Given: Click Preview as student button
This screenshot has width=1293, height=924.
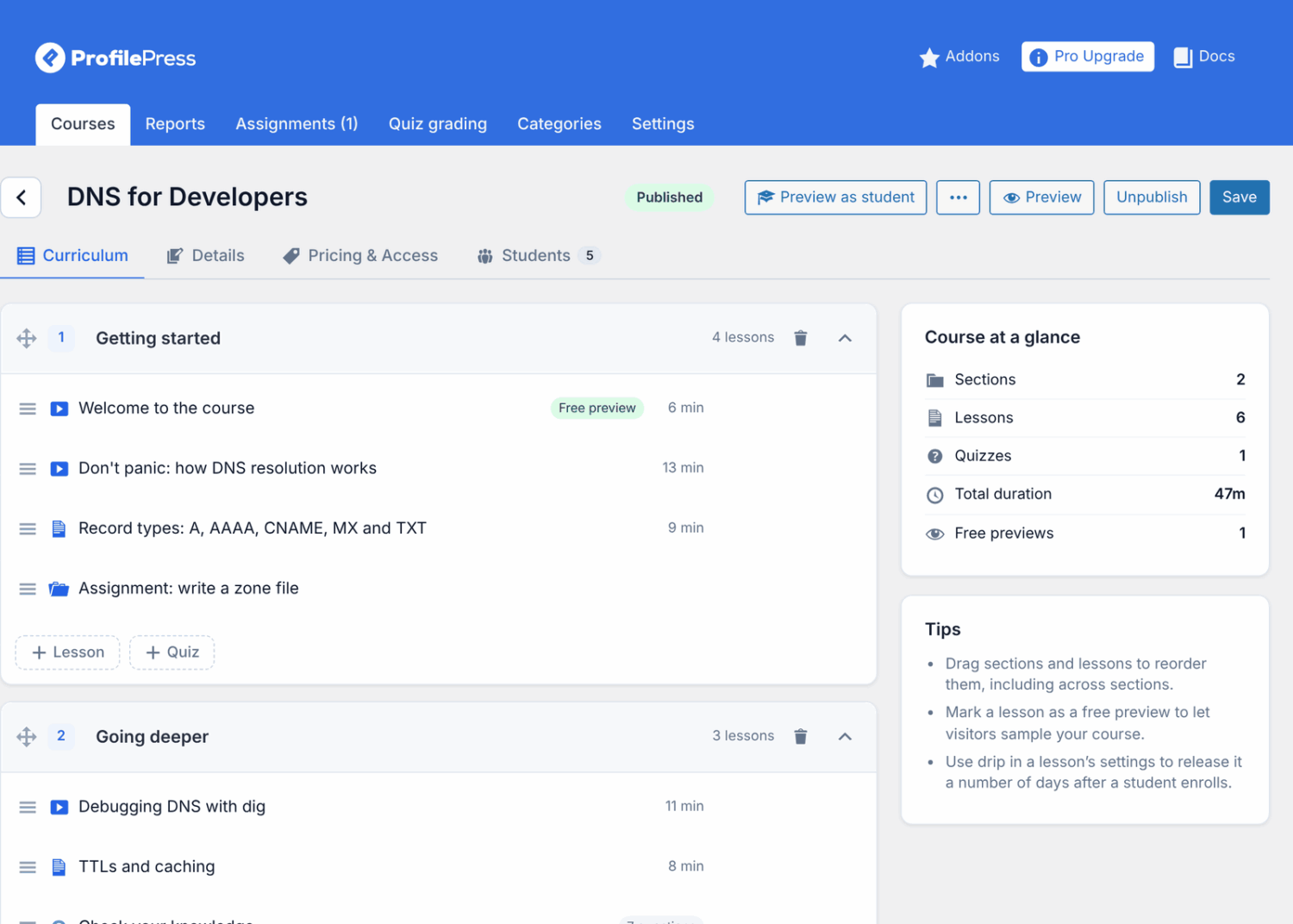Looking at the screenshot, I should pos(835,197).
